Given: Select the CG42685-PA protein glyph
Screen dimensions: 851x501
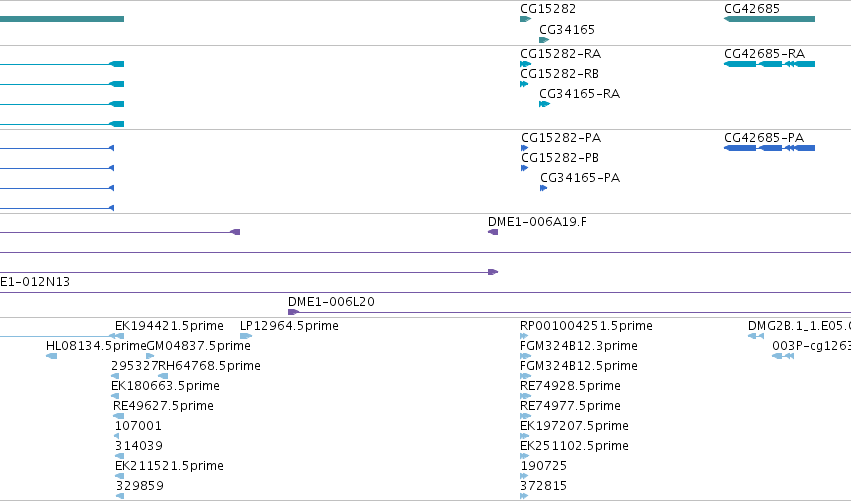Looking at the screenshot, I should (x=770, y=148).
